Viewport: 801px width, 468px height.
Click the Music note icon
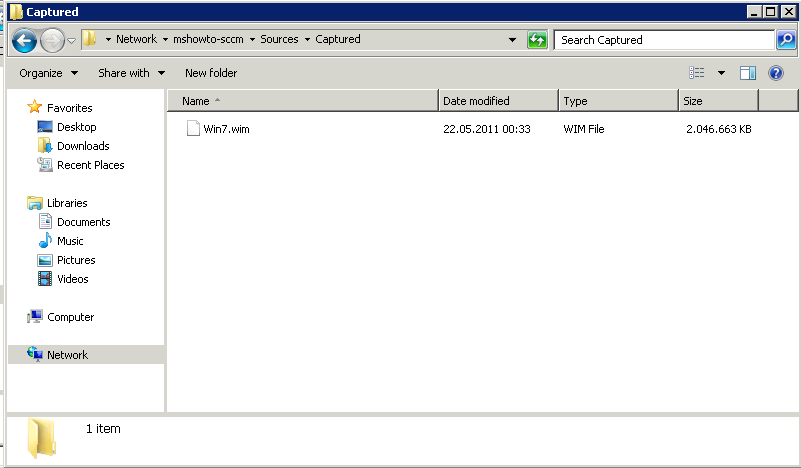pyautogui.click(x=45, y=240)
